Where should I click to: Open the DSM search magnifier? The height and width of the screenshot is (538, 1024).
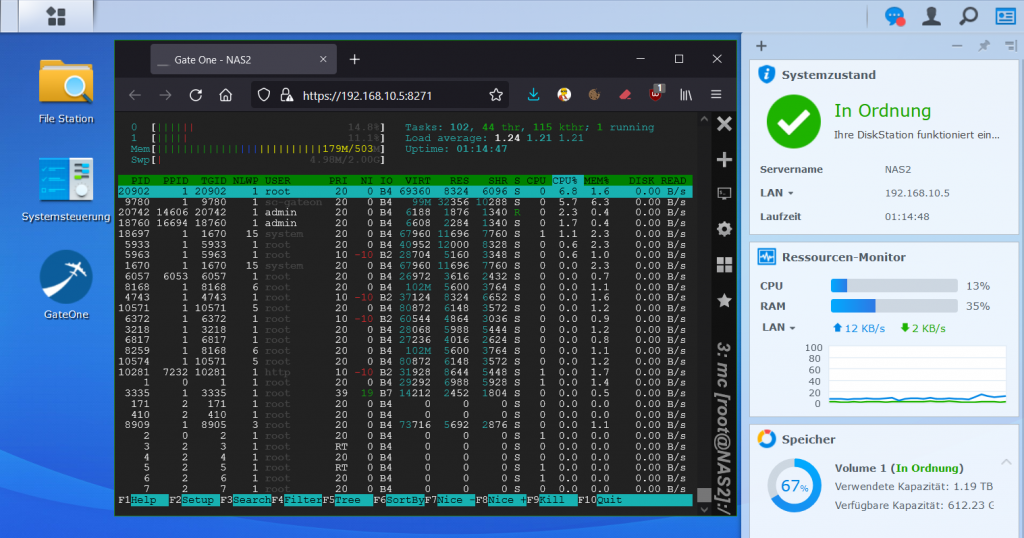click(x=968, y=16)
